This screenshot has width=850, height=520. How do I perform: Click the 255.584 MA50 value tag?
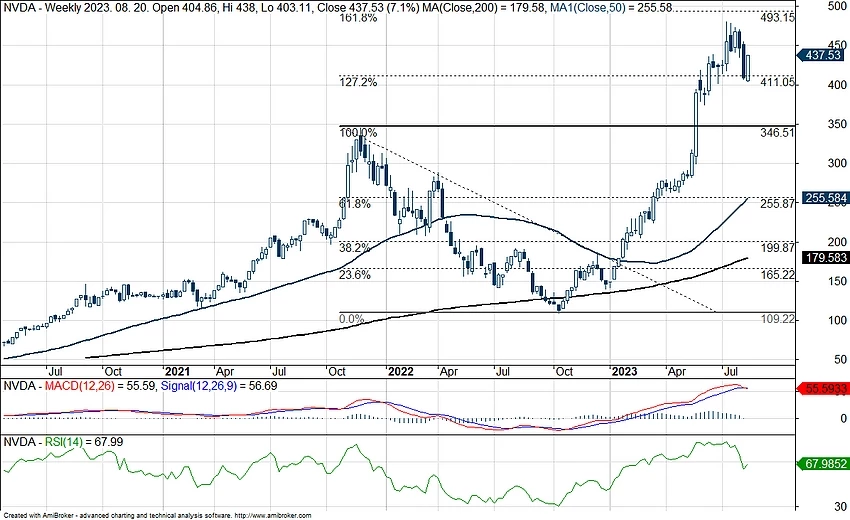pyautogui.click(x=824, y=198)
